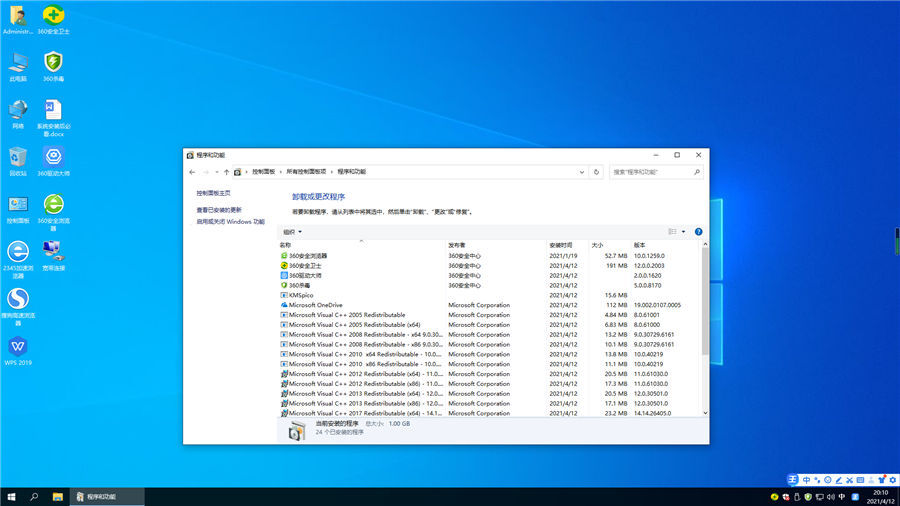Image resolution: width=900 pixels, height=506 pixels.
Task: Open the network tray icon
Action: [820, 497]
